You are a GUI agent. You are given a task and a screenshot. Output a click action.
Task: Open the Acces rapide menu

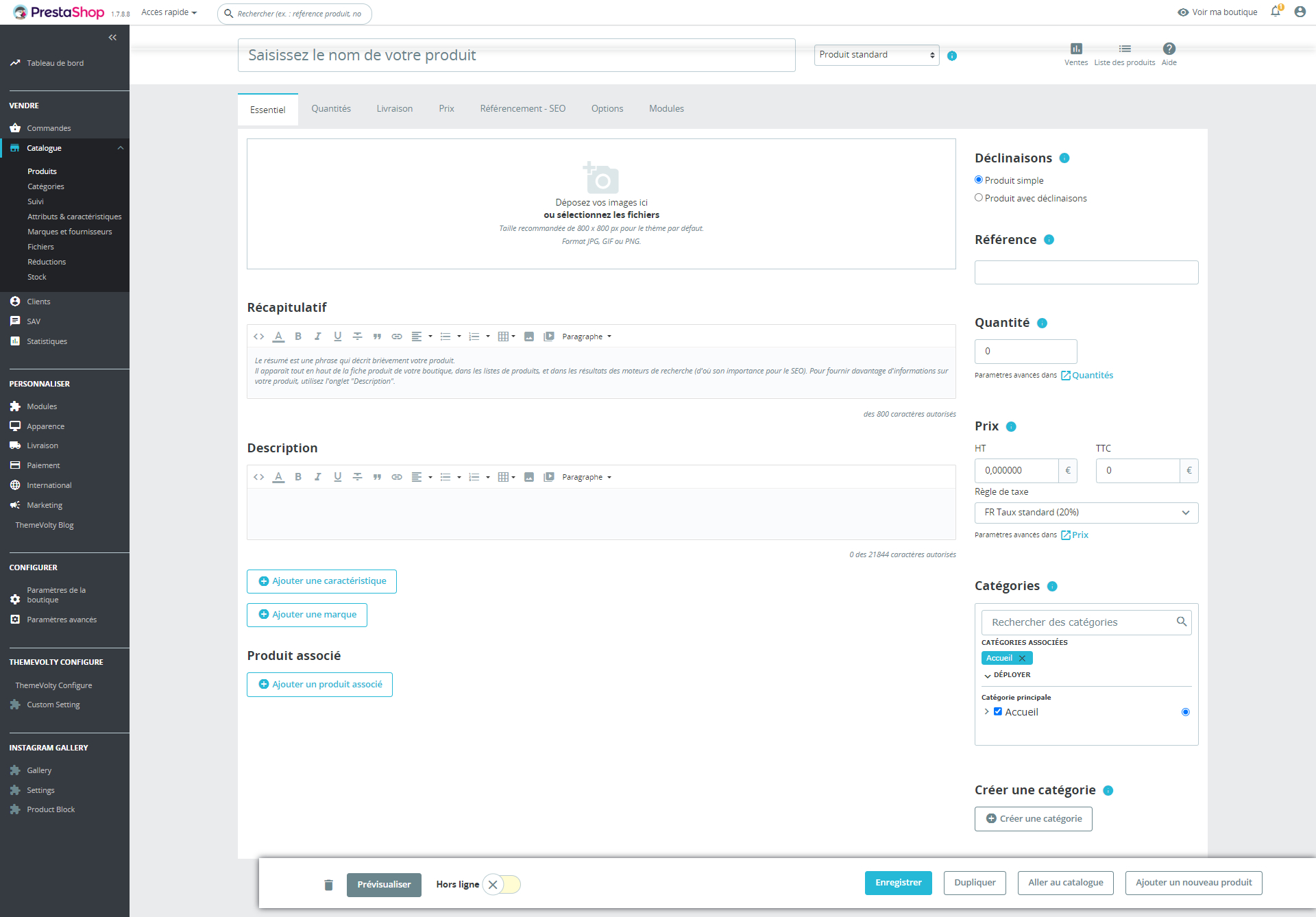168,12
